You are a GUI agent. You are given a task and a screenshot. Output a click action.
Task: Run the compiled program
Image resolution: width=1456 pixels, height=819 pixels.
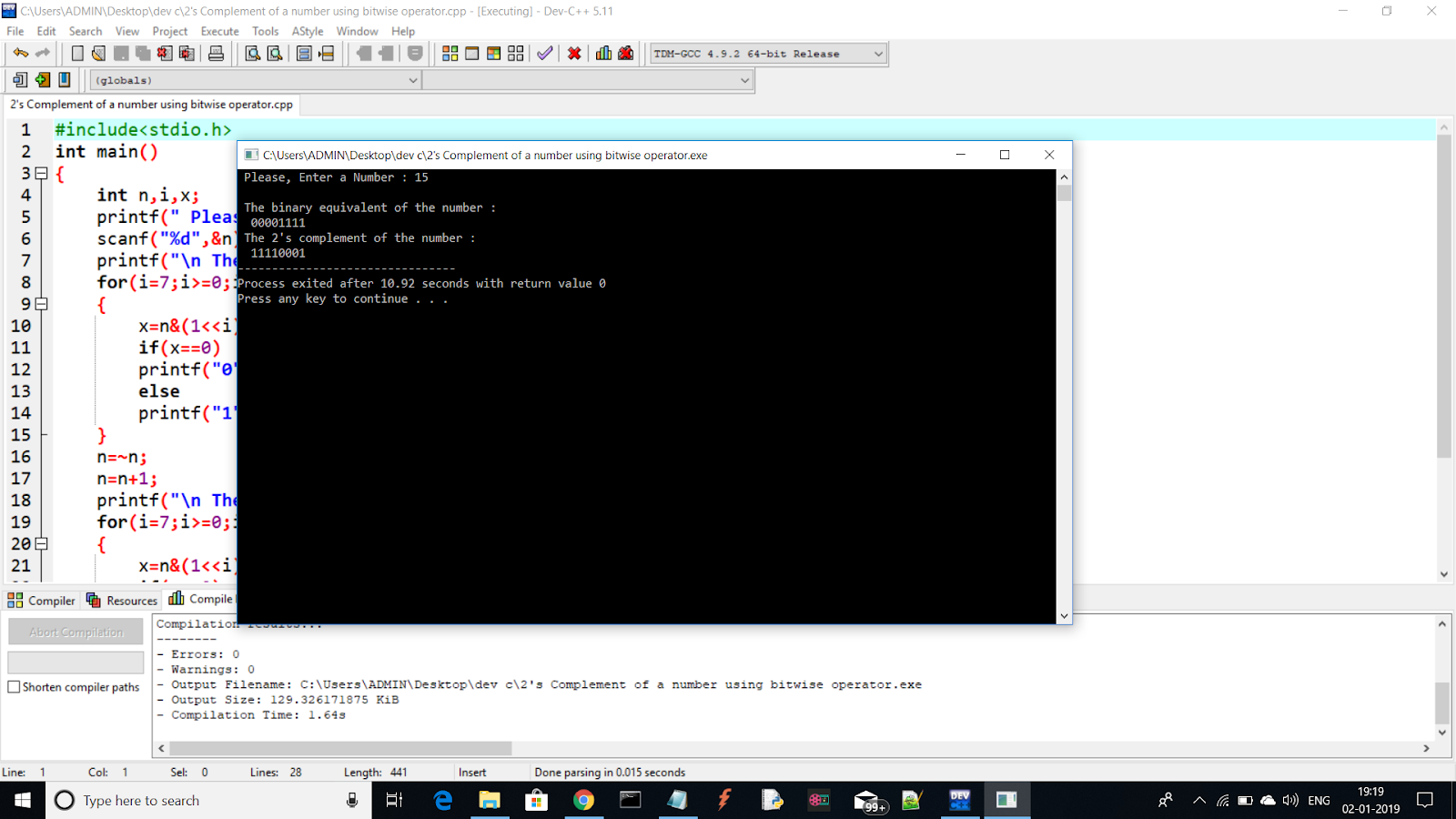[470, 53]
